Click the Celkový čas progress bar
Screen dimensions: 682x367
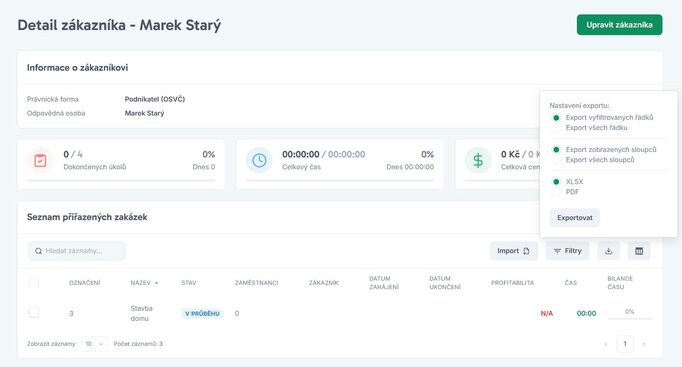[340, 180]
